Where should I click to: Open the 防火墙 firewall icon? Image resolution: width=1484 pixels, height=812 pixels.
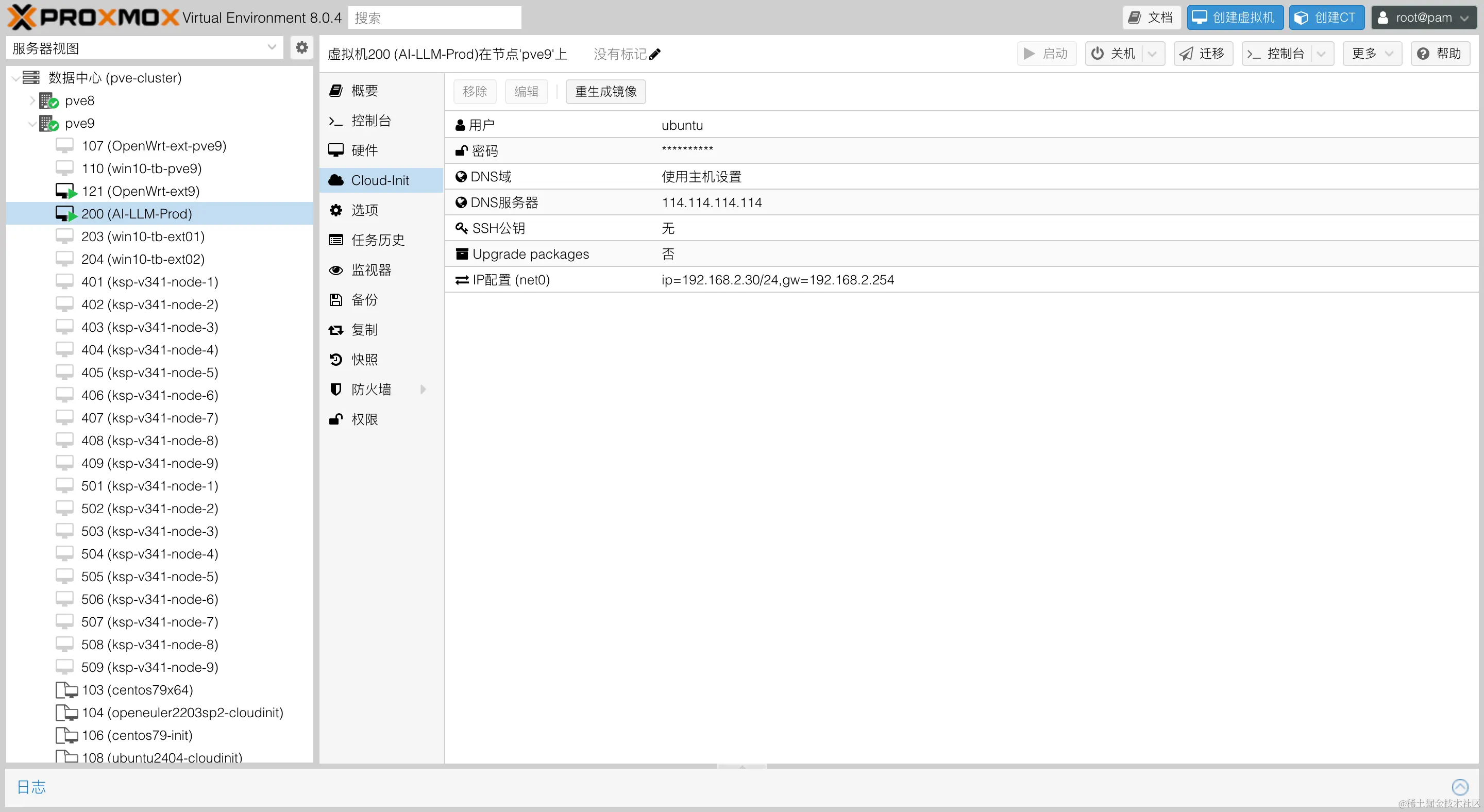pos(336,388)
